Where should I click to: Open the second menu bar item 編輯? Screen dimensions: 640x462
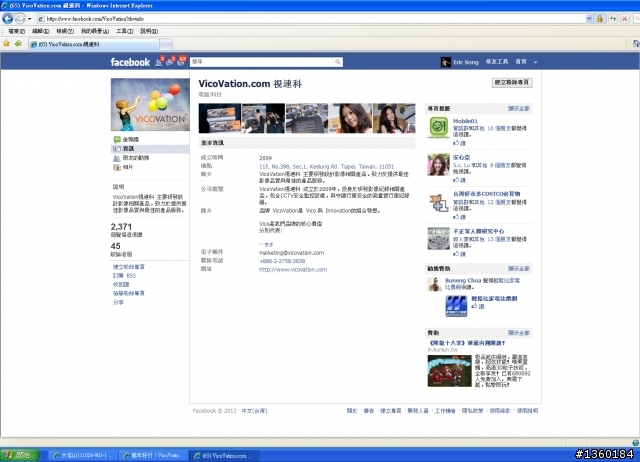tap(41, 31)
